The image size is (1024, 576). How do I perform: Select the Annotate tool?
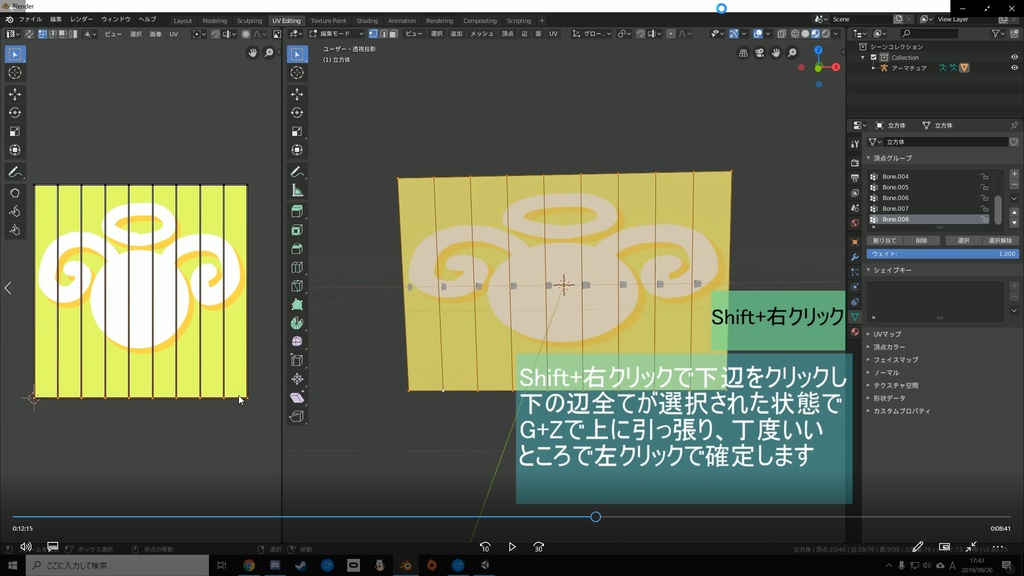pos(297,171)
